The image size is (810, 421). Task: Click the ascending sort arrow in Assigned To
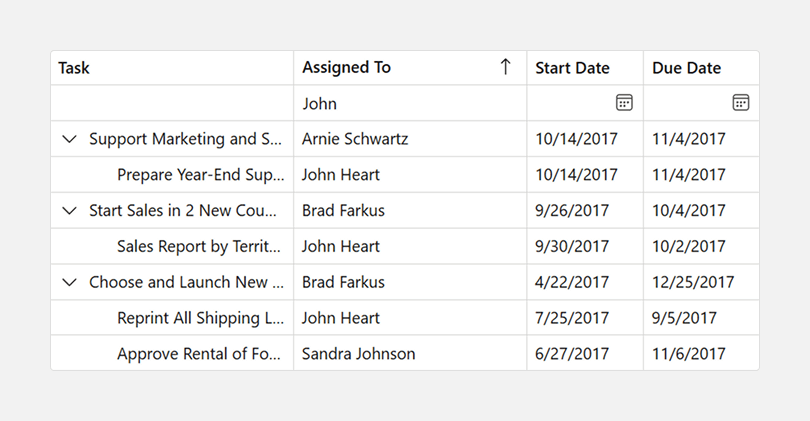point(505,67)
